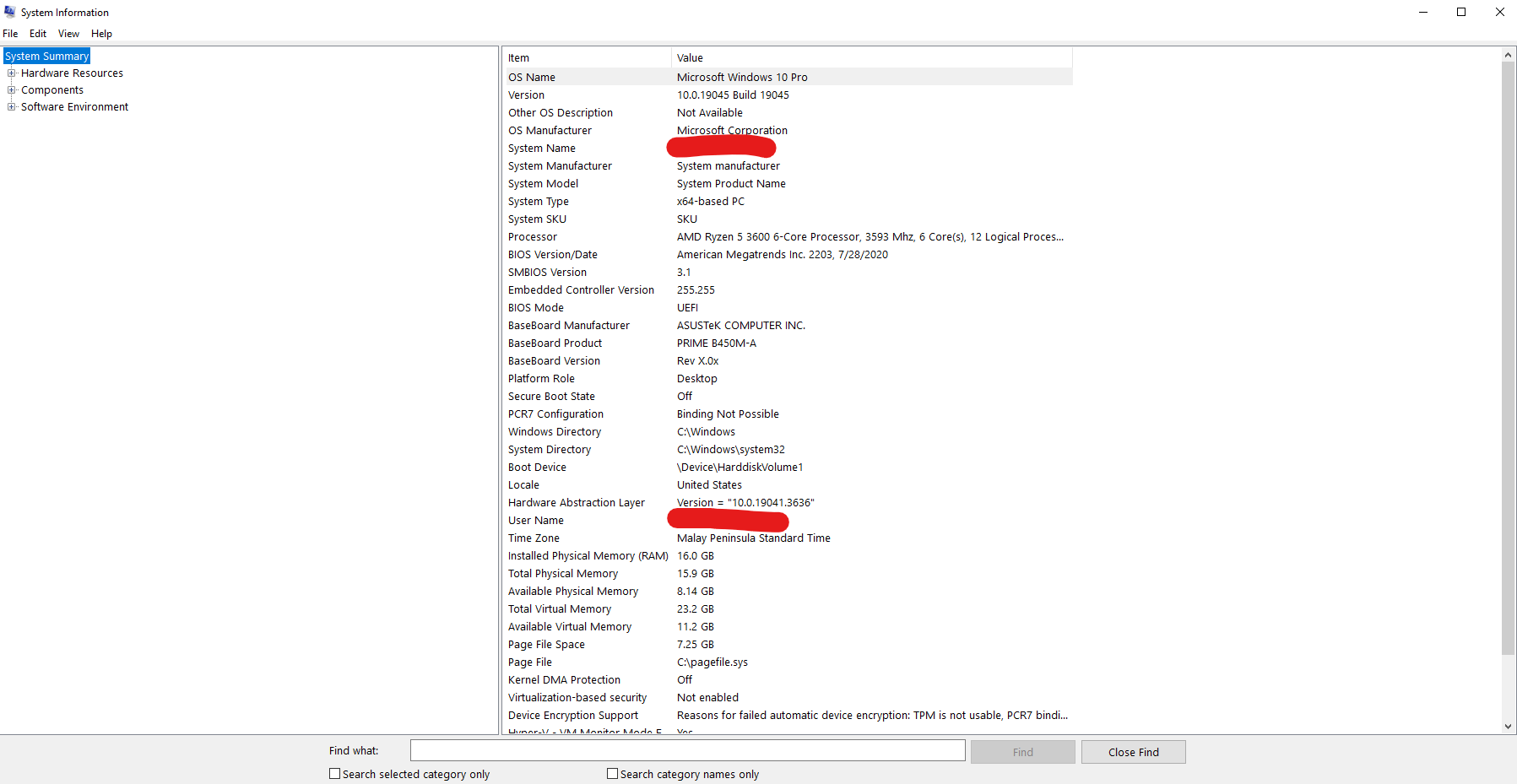Open the File menu
Screen dimensions: 1517x784
[x=10, y=34]
